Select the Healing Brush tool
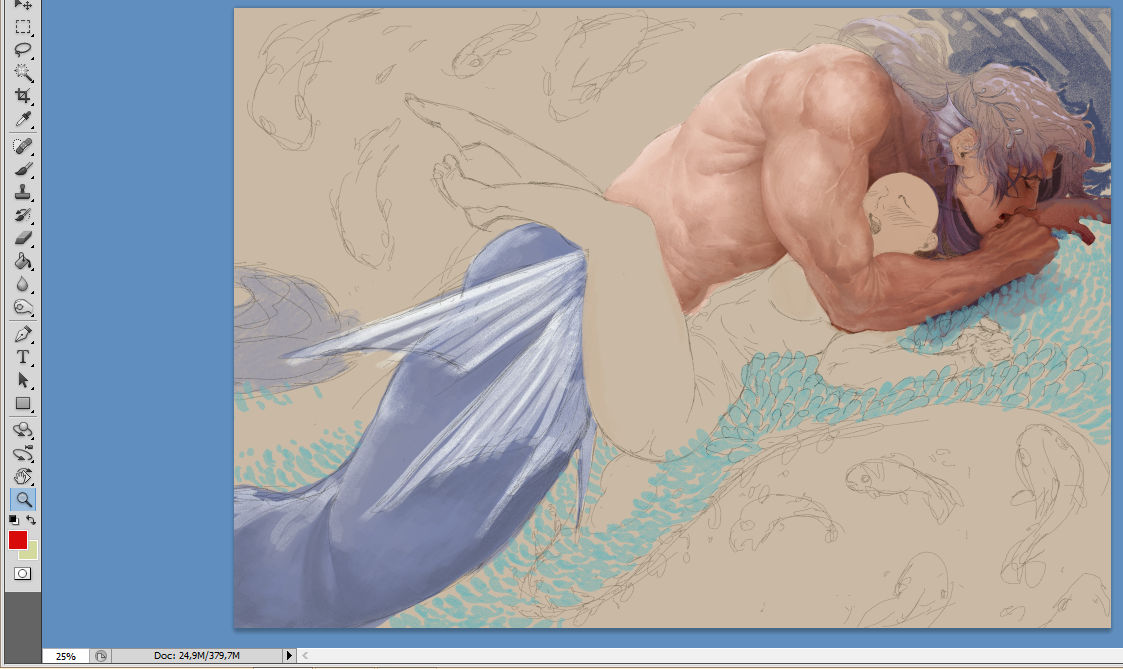This screenshot has width=1123, height=669. click(22, 147)
